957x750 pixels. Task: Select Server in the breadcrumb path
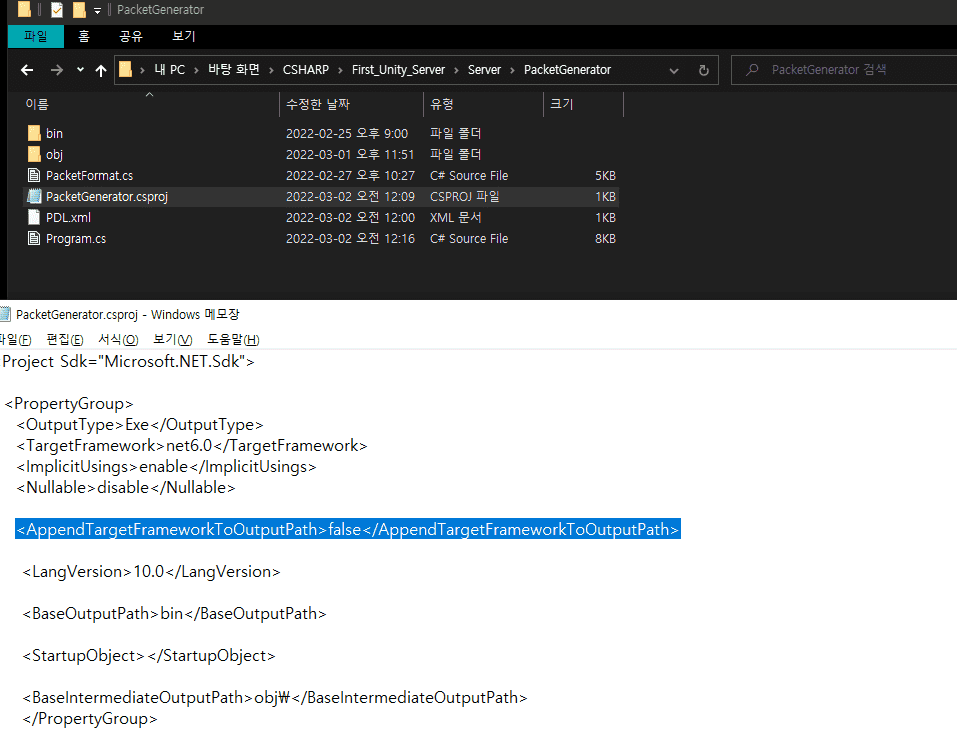click(x=484, y=70)
